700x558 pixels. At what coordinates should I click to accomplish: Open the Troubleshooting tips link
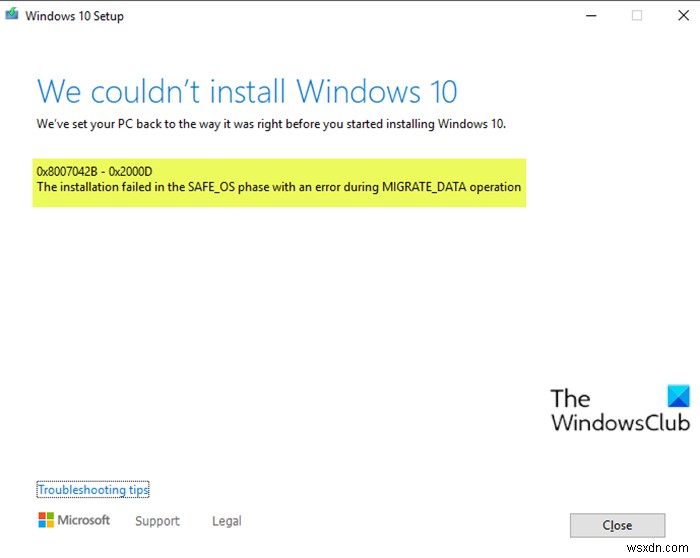(93, 490)
